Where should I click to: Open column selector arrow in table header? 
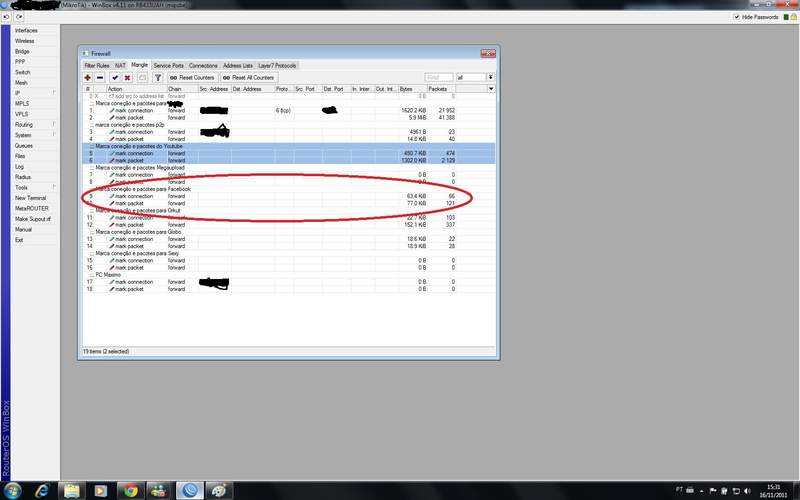[491, 89]
